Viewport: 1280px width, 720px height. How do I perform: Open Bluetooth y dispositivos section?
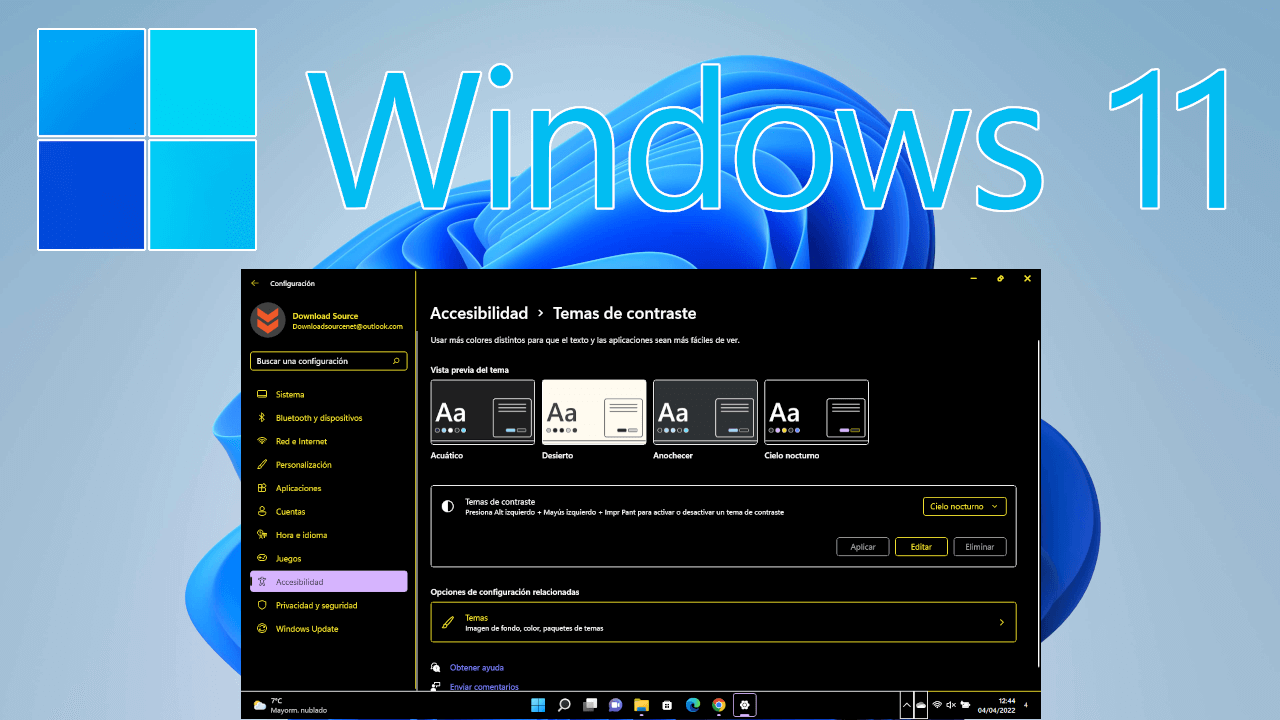click(328, 418)
